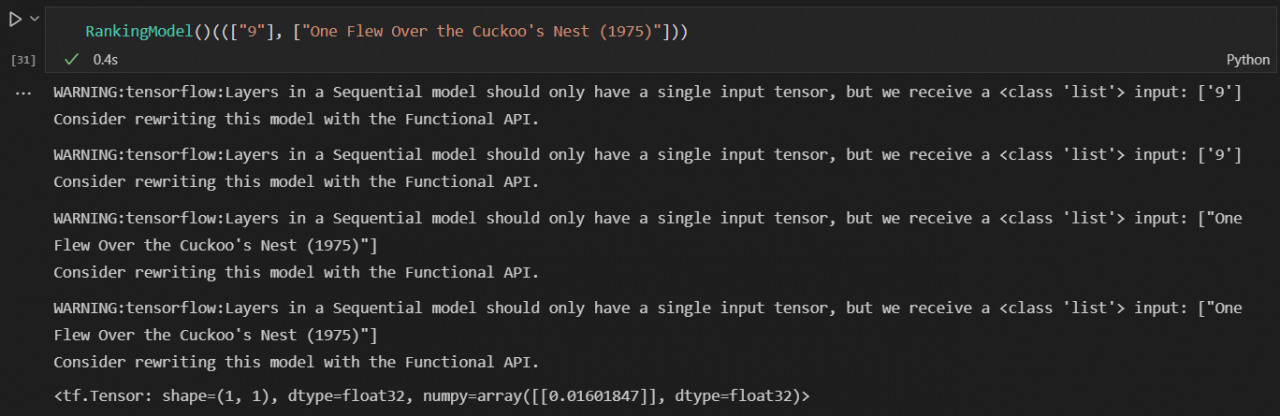
Task: Click the first "Consider rewriting this model" line
Action: pos(296,118)
